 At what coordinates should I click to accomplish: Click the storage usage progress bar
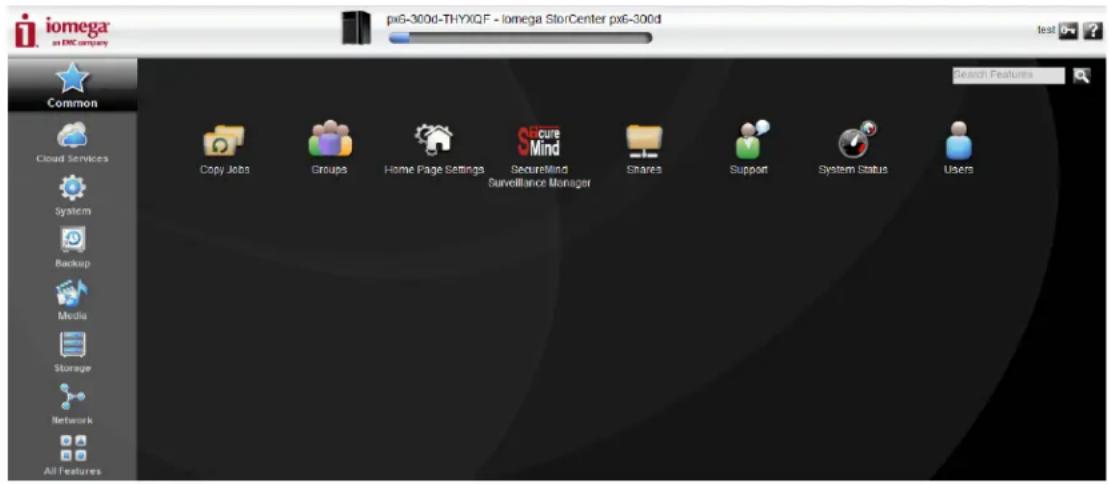520,38
